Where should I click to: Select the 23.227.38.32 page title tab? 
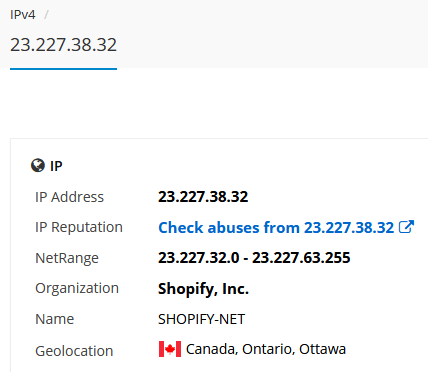click(x=63, y=44)
